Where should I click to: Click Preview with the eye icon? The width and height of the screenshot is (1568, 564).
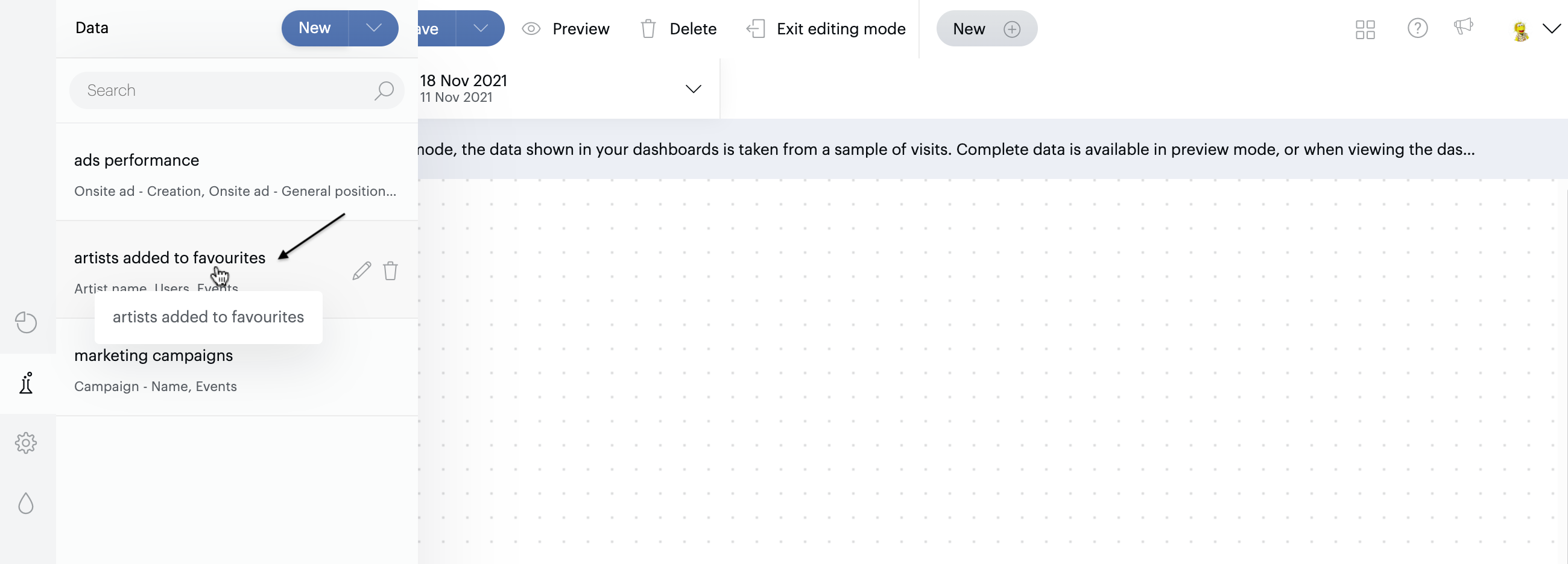pos(566,28)
